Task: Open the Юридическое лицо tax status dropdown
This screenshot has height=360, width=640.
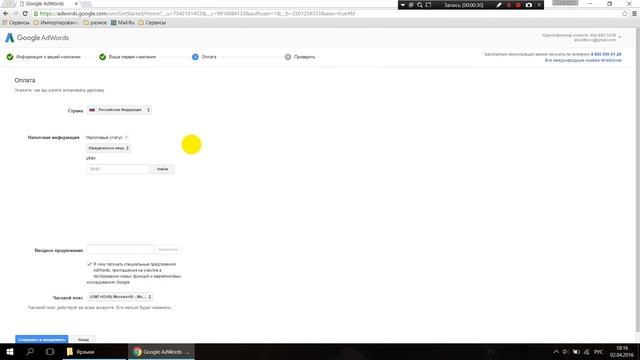Action: coord(108,148)
